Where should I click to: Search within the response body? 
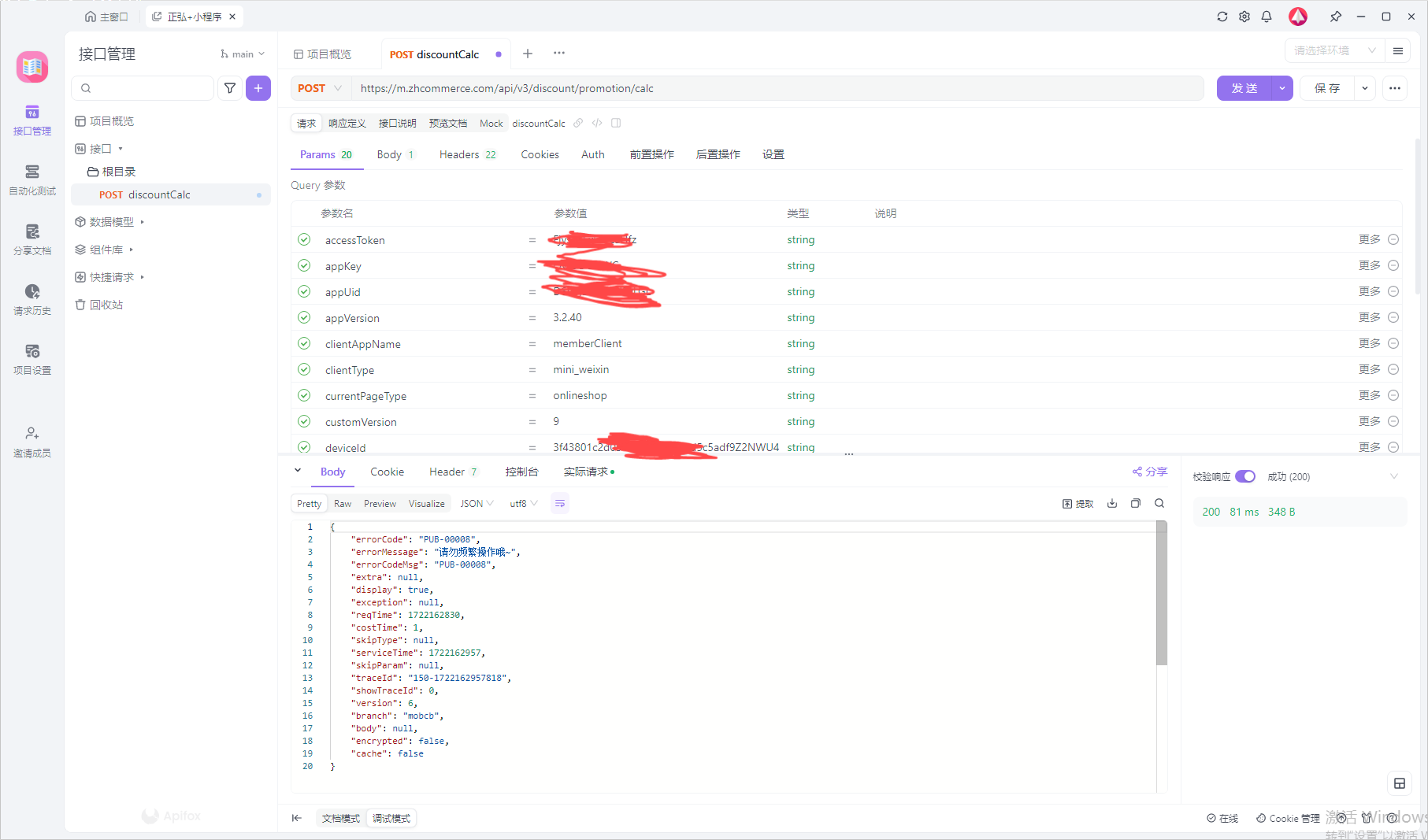click(x=1159, y=503)
